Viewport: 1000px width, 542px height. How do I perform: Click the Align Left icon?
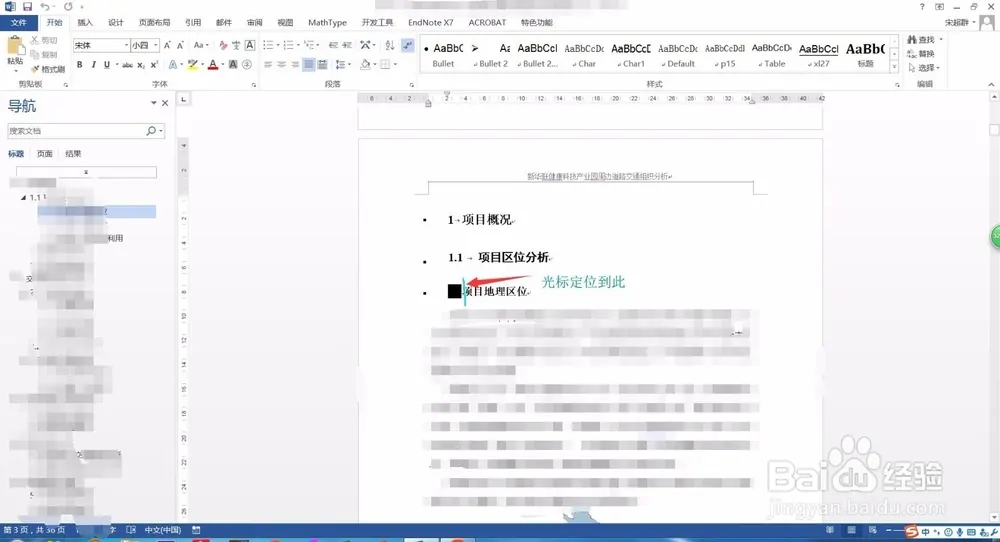pyautogui.click(x=268, y=64)
